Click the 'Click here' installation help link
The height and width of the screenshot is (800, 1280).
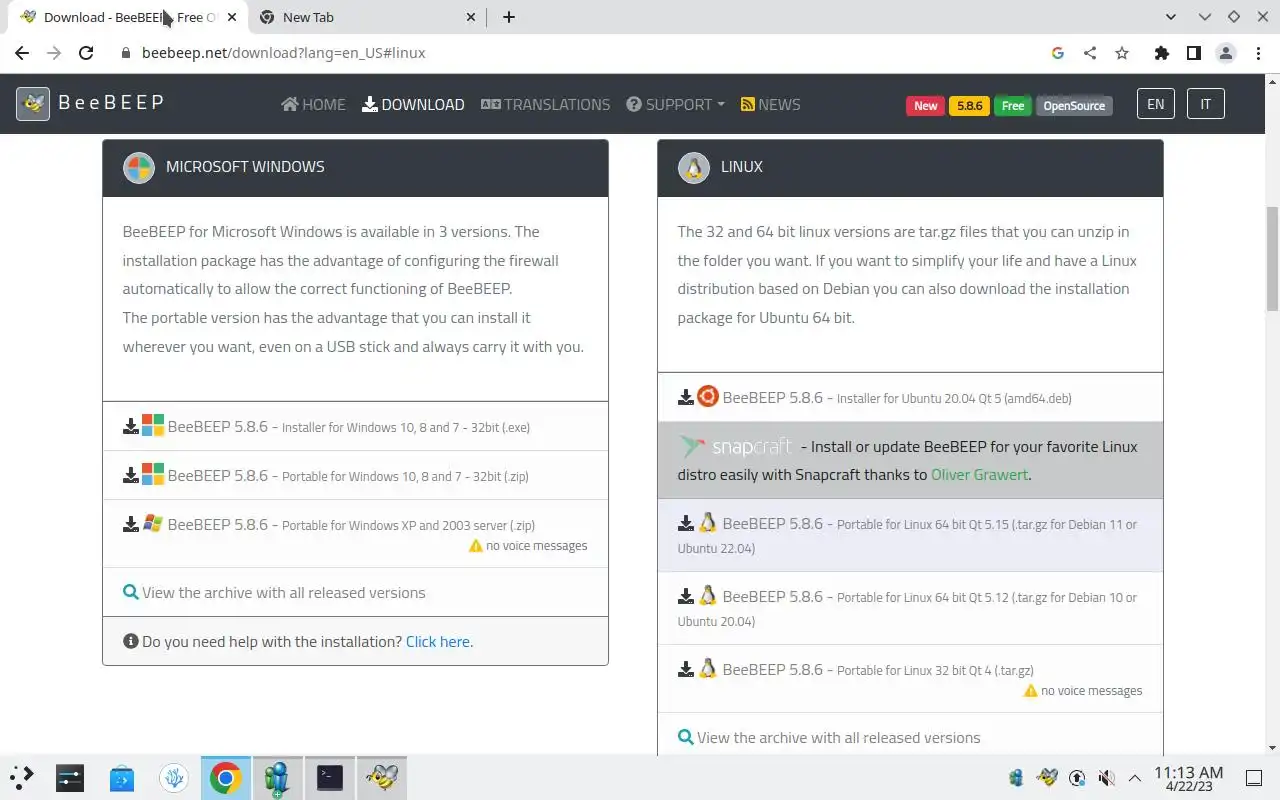pos(438,641)
